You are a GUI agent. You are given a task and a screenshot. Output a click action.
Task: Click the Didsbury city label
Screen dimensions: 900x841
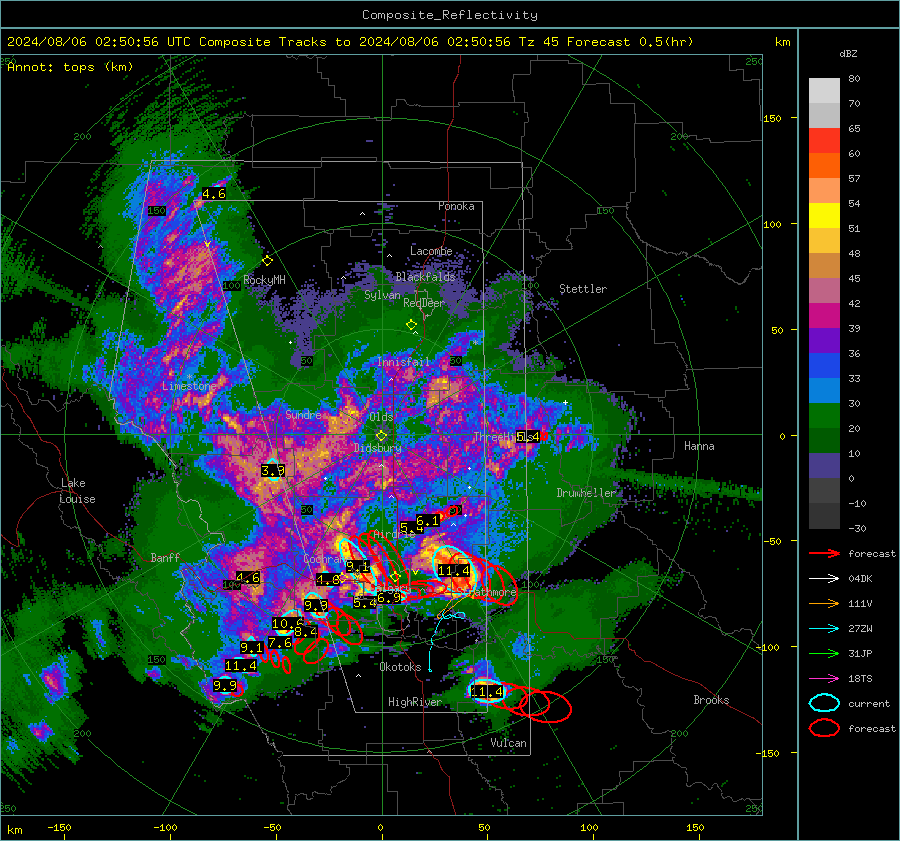(x=378, y=448)
